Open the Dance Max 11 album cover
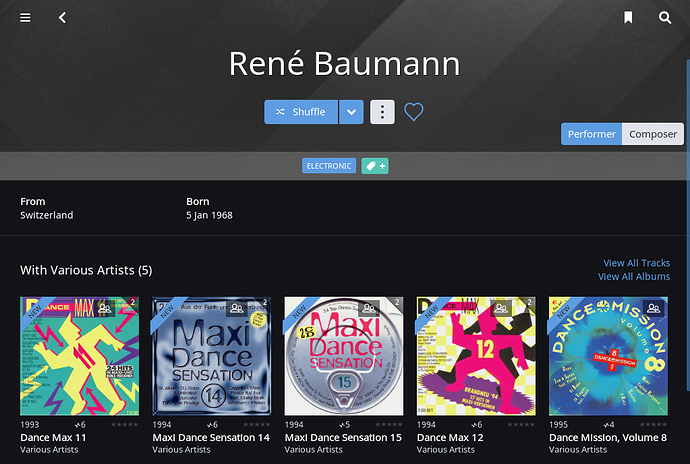This screenshot has width=690, height=464. tap(80, 356)
